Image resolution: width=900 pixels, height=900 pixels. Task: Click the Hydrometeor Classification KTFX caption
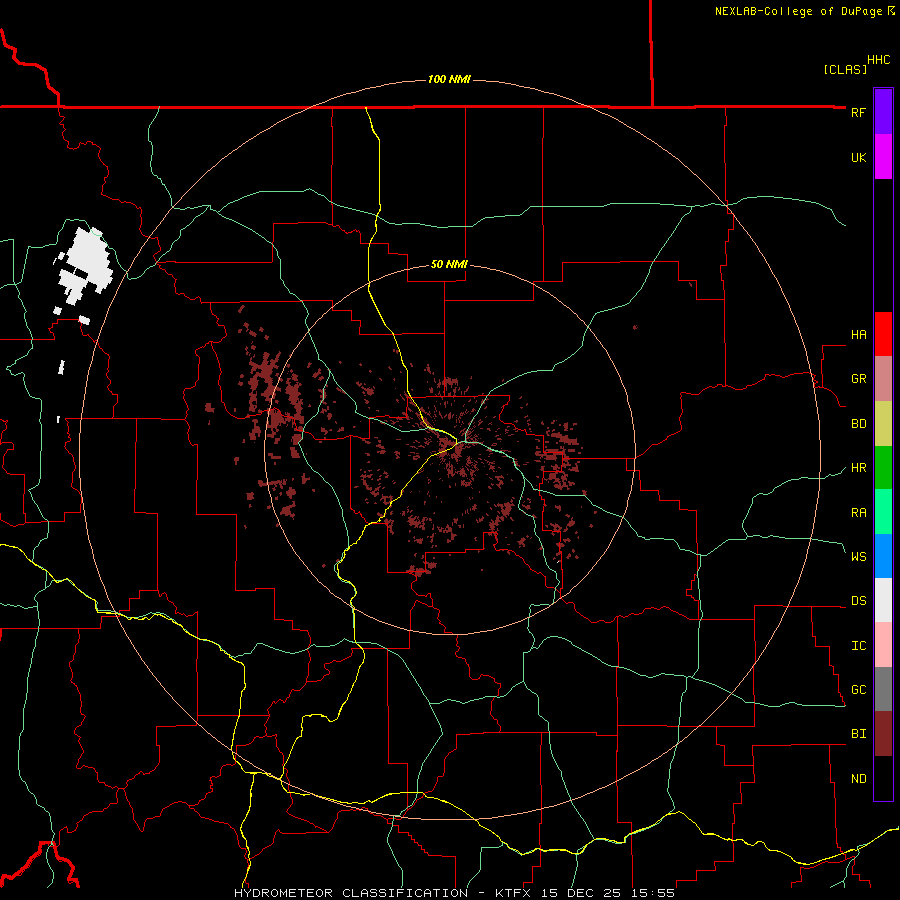point(454,893)
